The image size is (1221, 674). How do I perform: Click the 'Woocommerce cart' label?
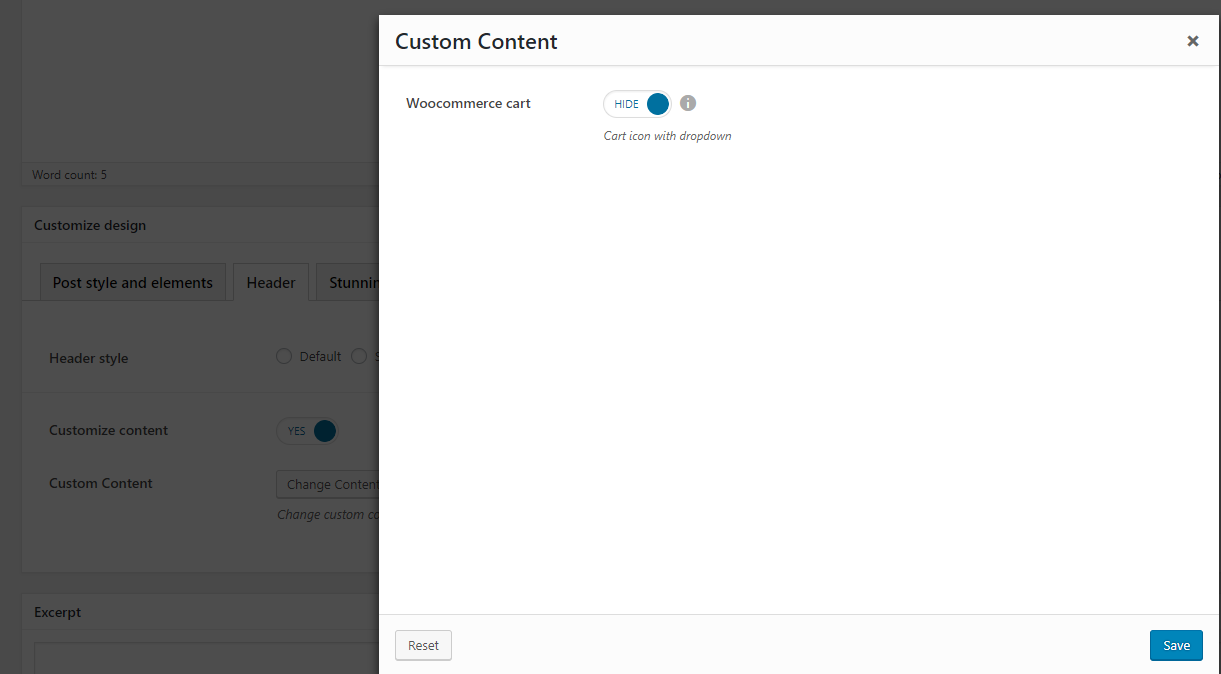468,103
